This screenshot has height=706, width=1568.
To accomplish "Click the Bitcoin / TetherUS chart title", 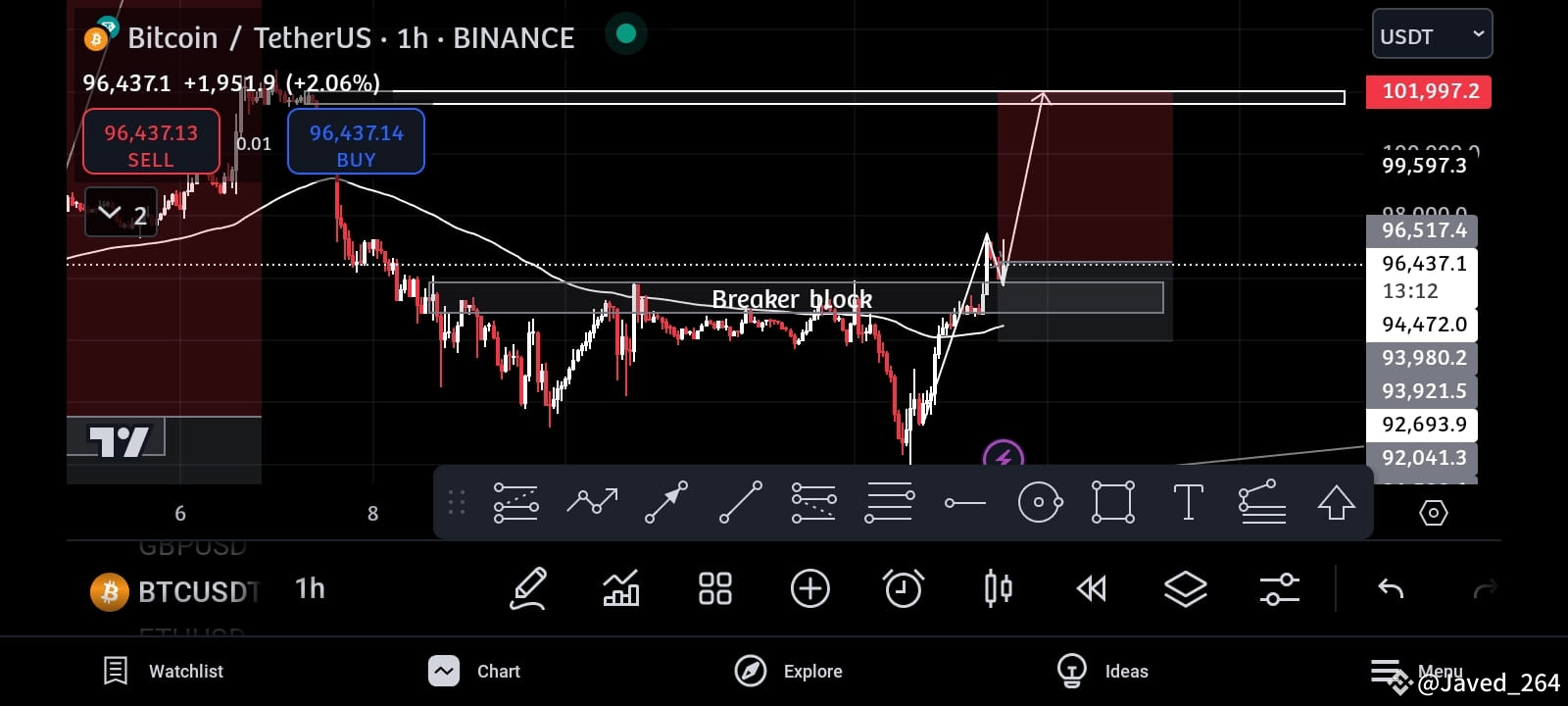I will [351, 37].
